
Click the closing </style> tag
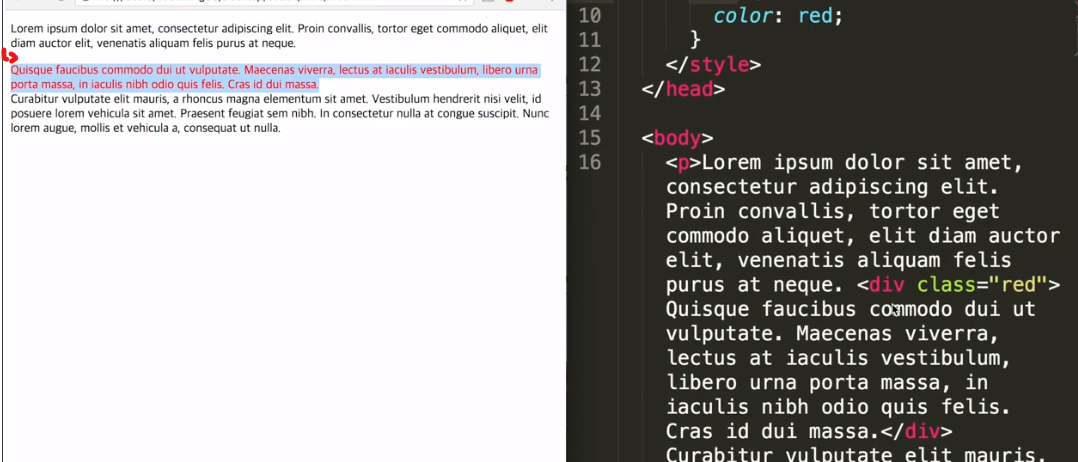pyautogui.click(x=714, y=65)
